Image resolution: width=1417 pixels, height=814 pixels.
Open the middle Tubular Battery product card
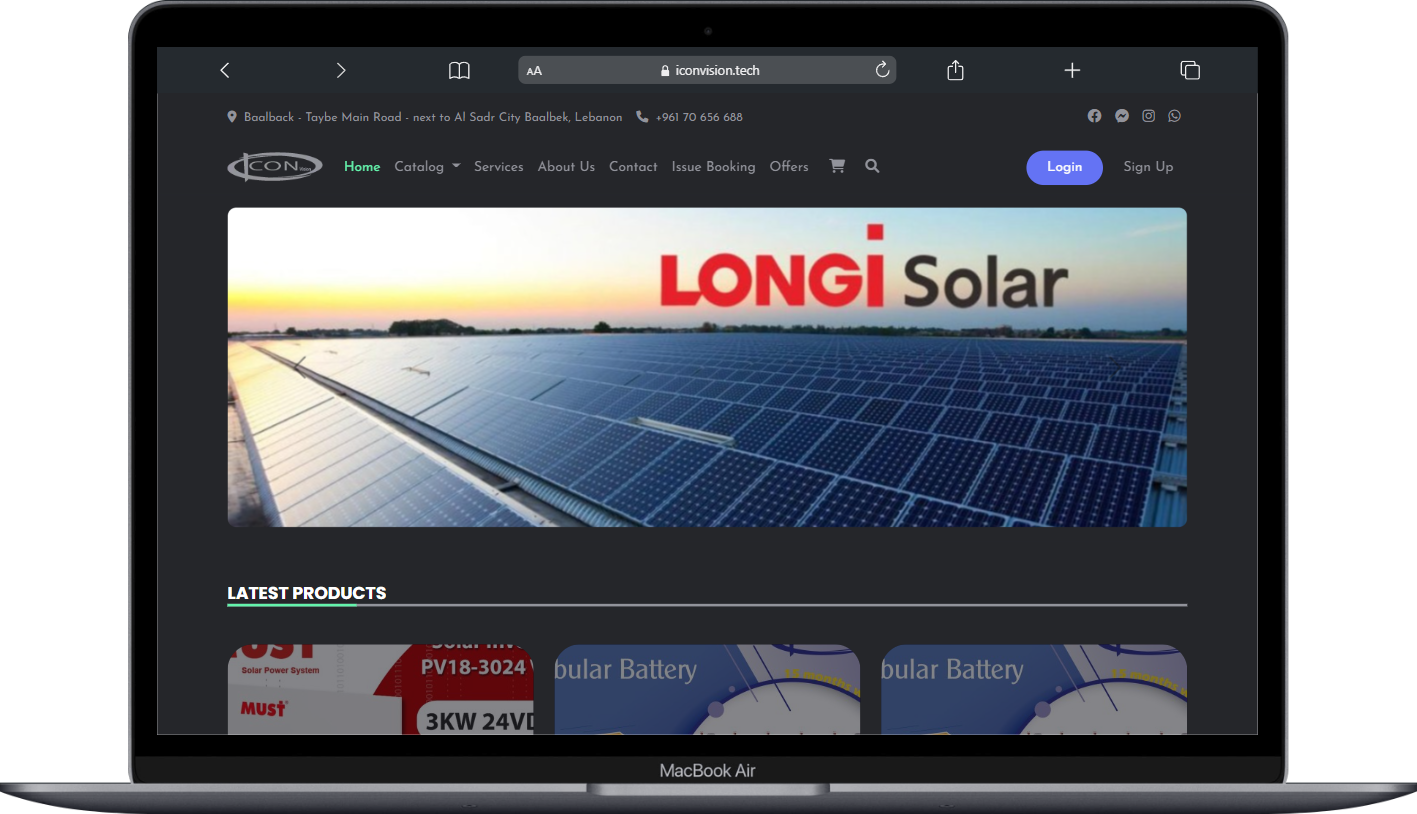point(707,689)
